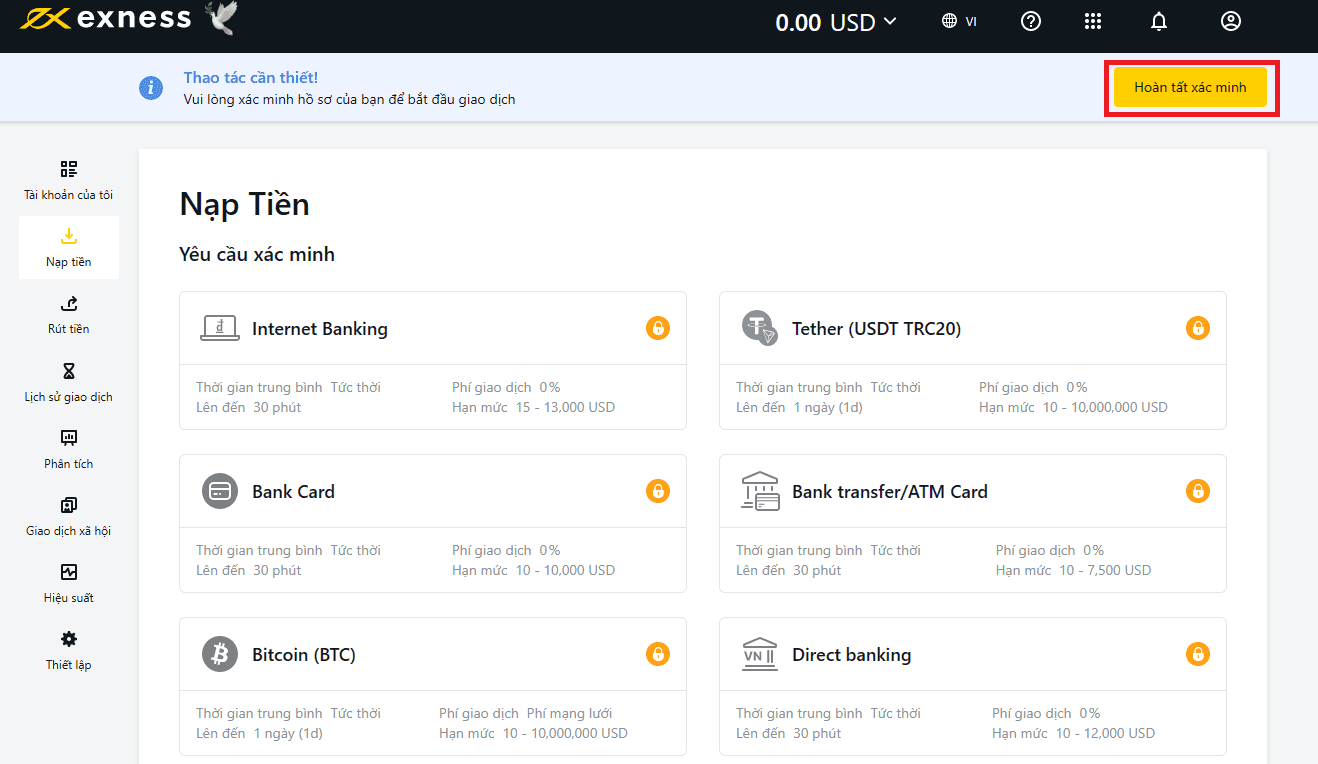Go to Rút tiền in sidebar
Screen dimensions: 1318x764
click(69, 315)
